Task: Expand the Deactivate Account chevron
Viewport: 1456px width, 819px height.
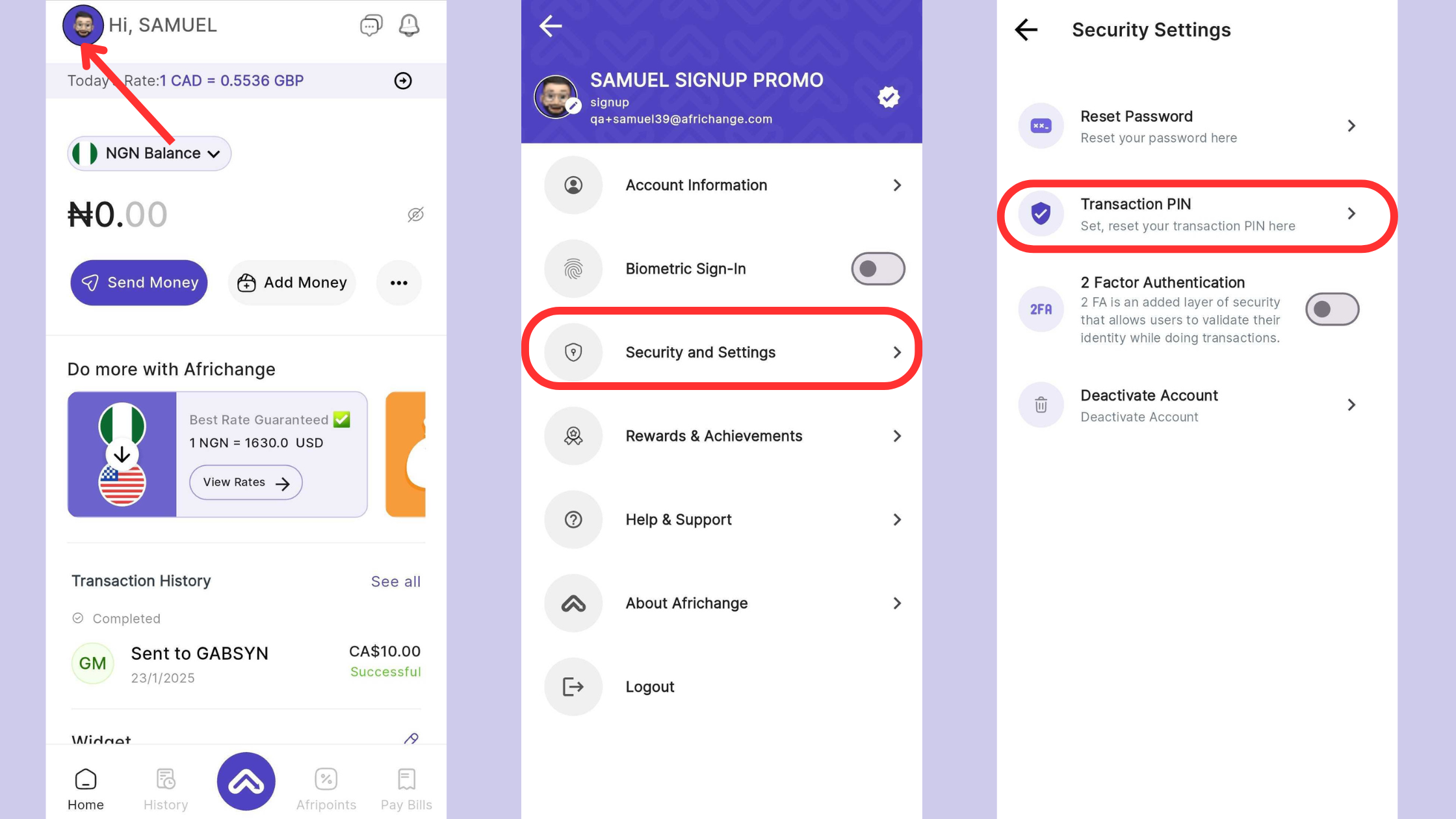Action: 1351,405
